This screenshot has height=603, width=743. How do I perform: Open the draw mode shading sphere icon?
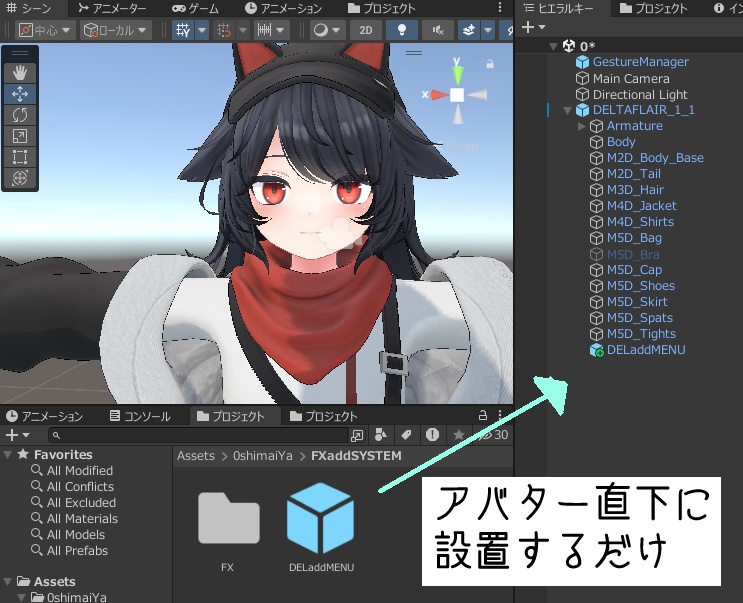pyautogui.click(x=321, y=30)
